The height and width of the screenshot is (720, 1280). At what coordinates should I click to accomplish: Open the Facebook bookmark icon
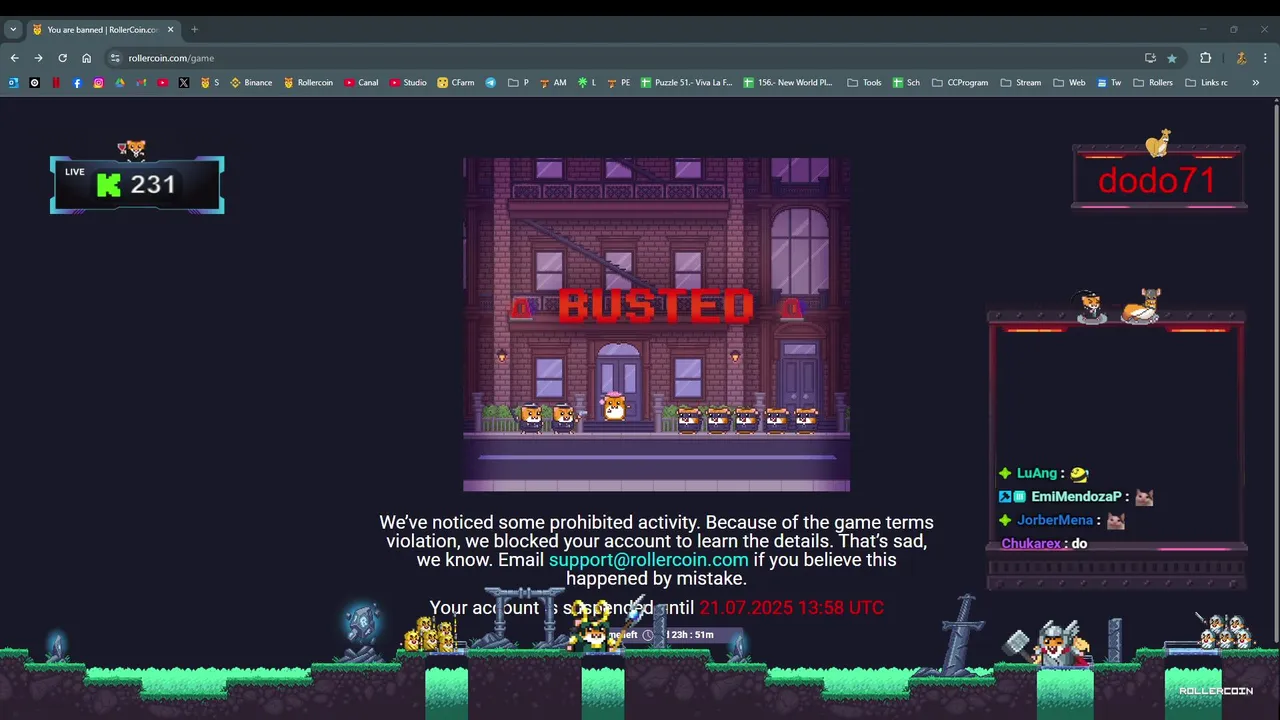[77, 83]
